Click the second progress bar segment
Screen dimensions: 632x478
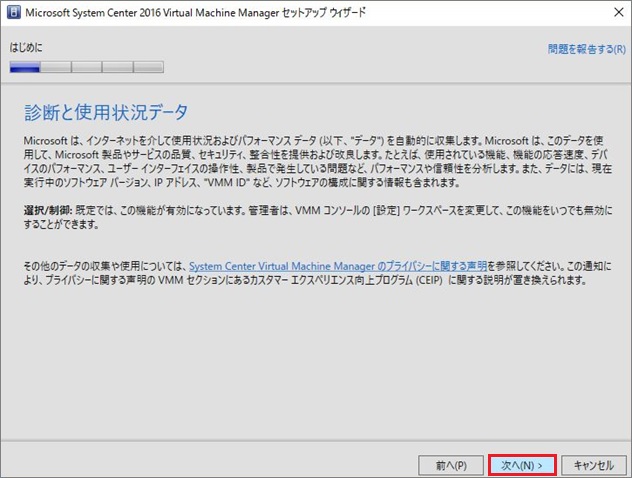56,68
